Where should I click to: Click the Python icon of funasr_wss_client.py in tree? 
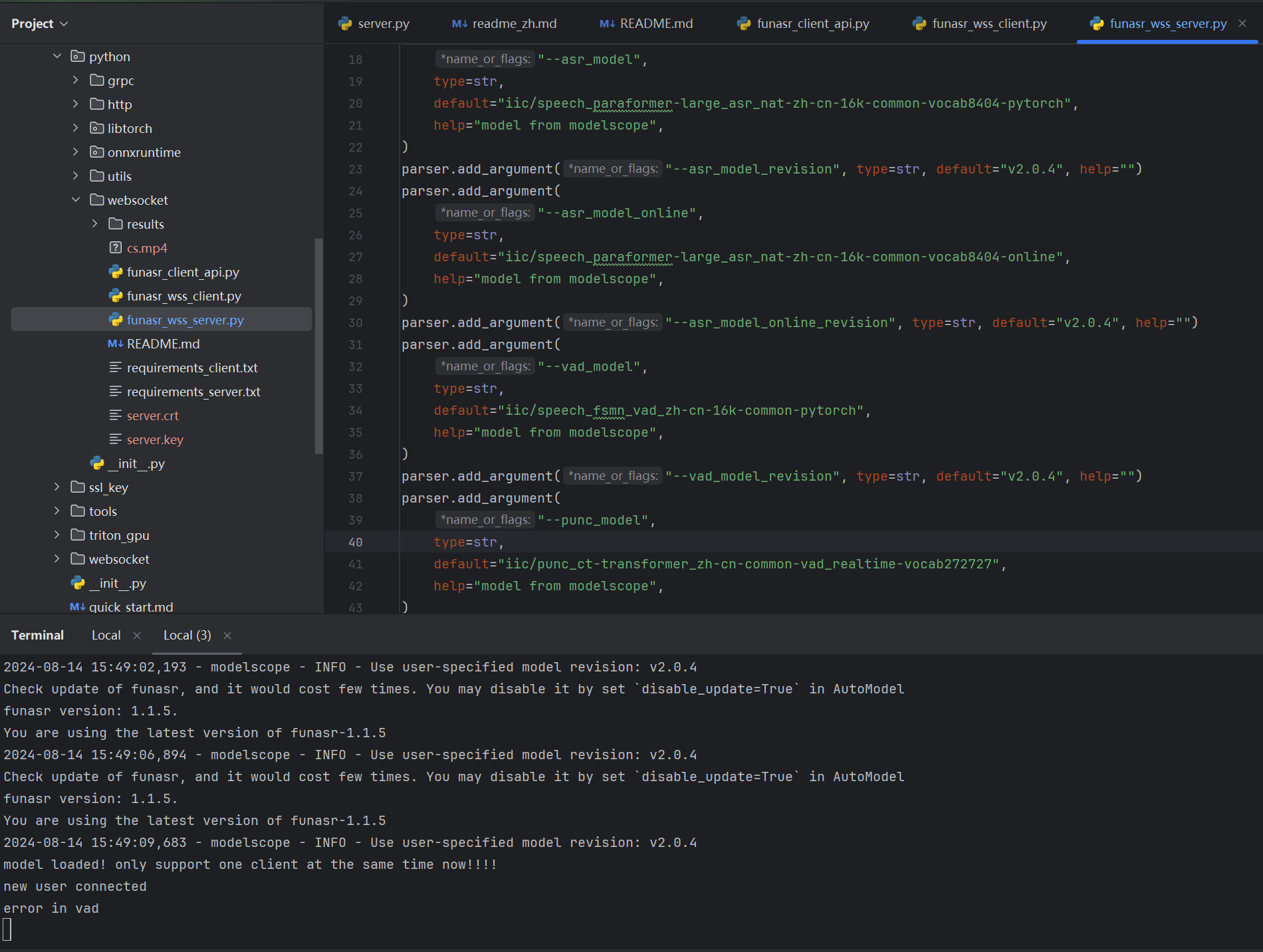point(116,296)
